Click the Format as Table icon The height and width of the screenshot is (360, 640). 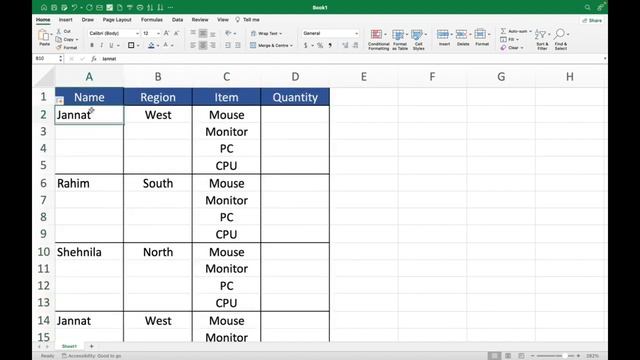pyautogui.click(x=398, y=35)
